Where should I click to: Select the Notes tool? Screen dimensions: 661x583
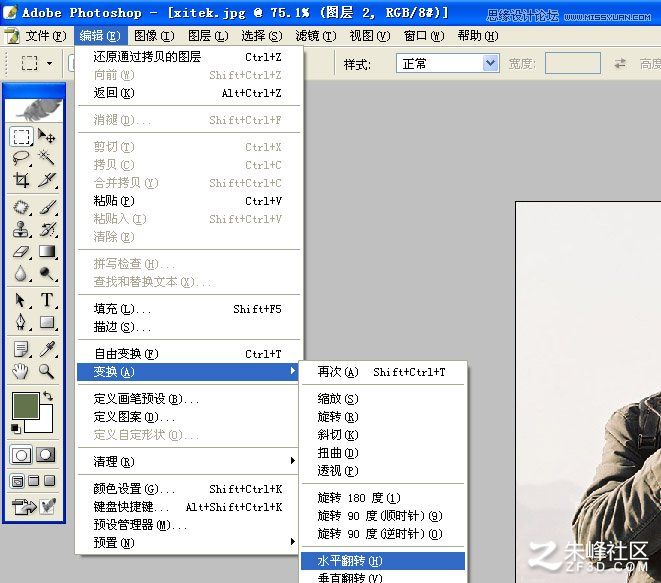tap(21, 349)
